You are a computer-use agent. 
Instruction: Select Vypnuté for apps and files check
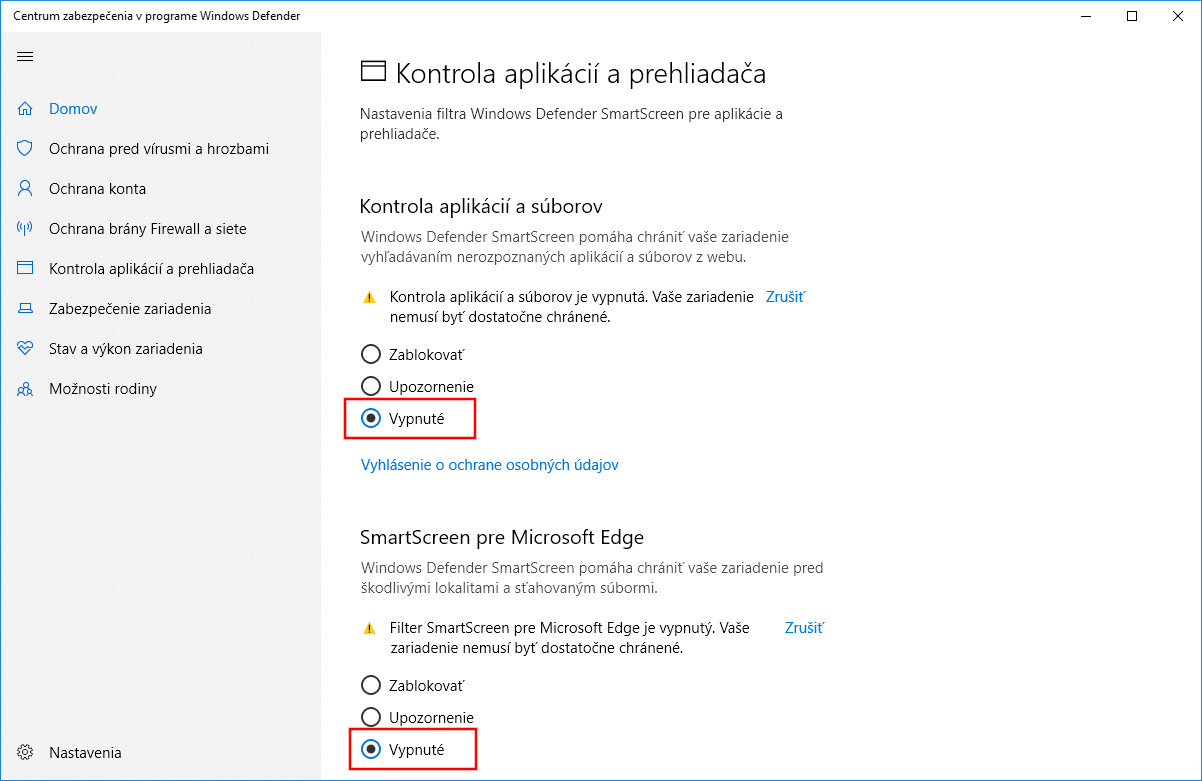tap(371, 419)
